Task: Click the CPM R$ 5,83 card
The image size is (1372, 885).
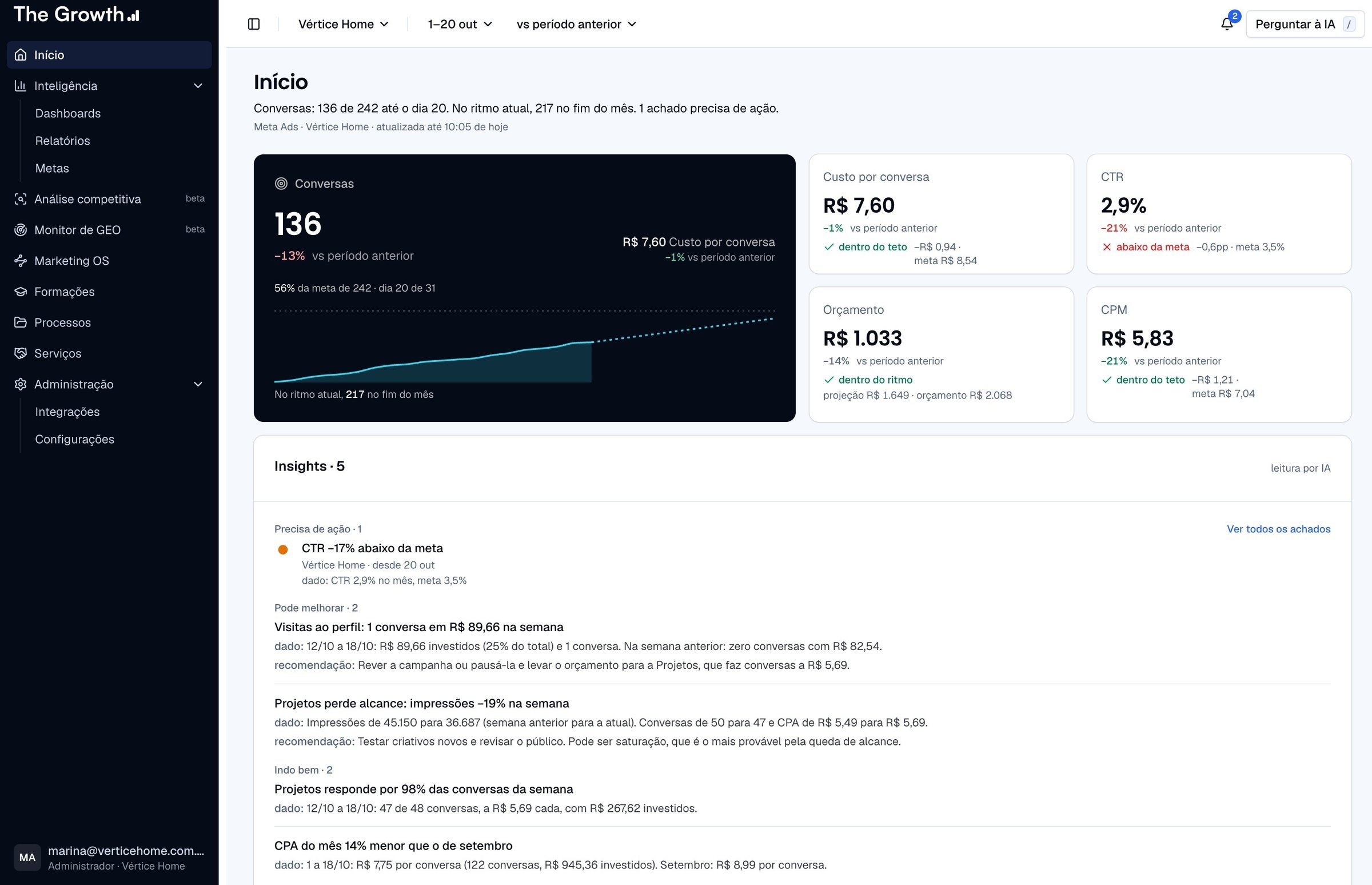Action: click(x=1219, y=354)
